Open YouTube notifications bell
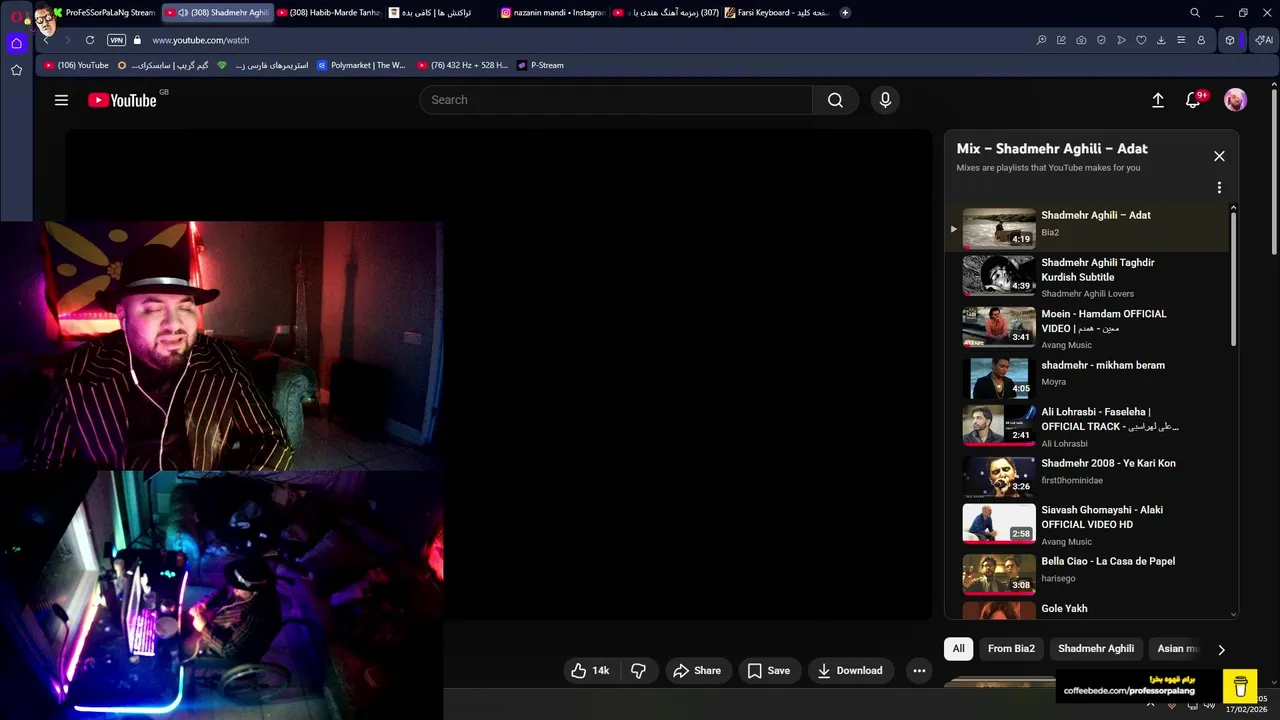Image resolution: width=1280 pixels, height=720 pixels. (x=1193, y=100)
